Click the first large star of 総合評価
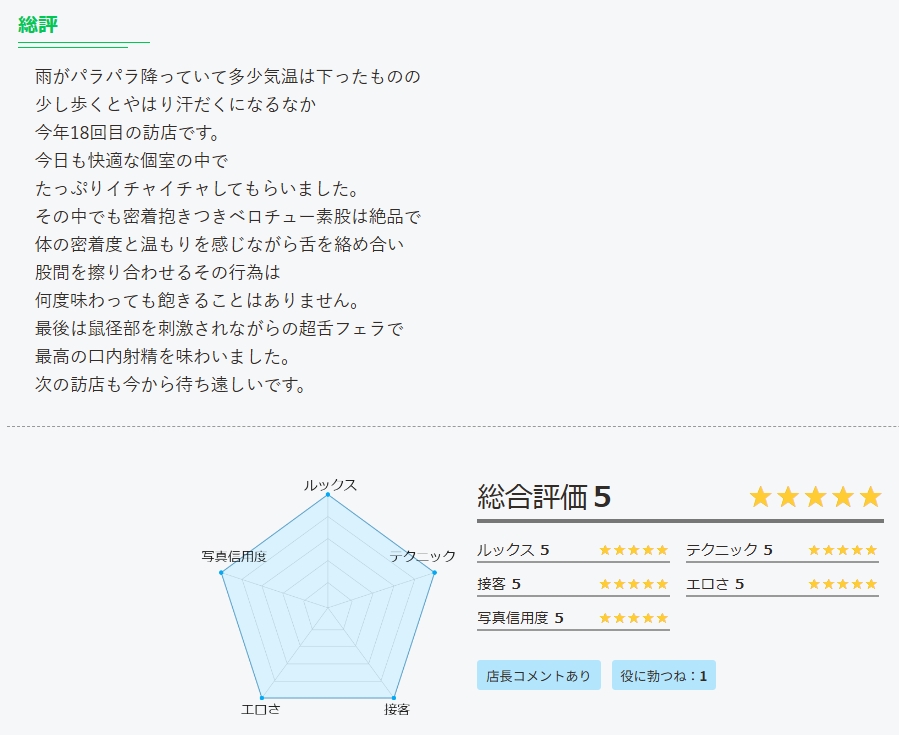Screen dimensions: 899x735 pos(760,496)
